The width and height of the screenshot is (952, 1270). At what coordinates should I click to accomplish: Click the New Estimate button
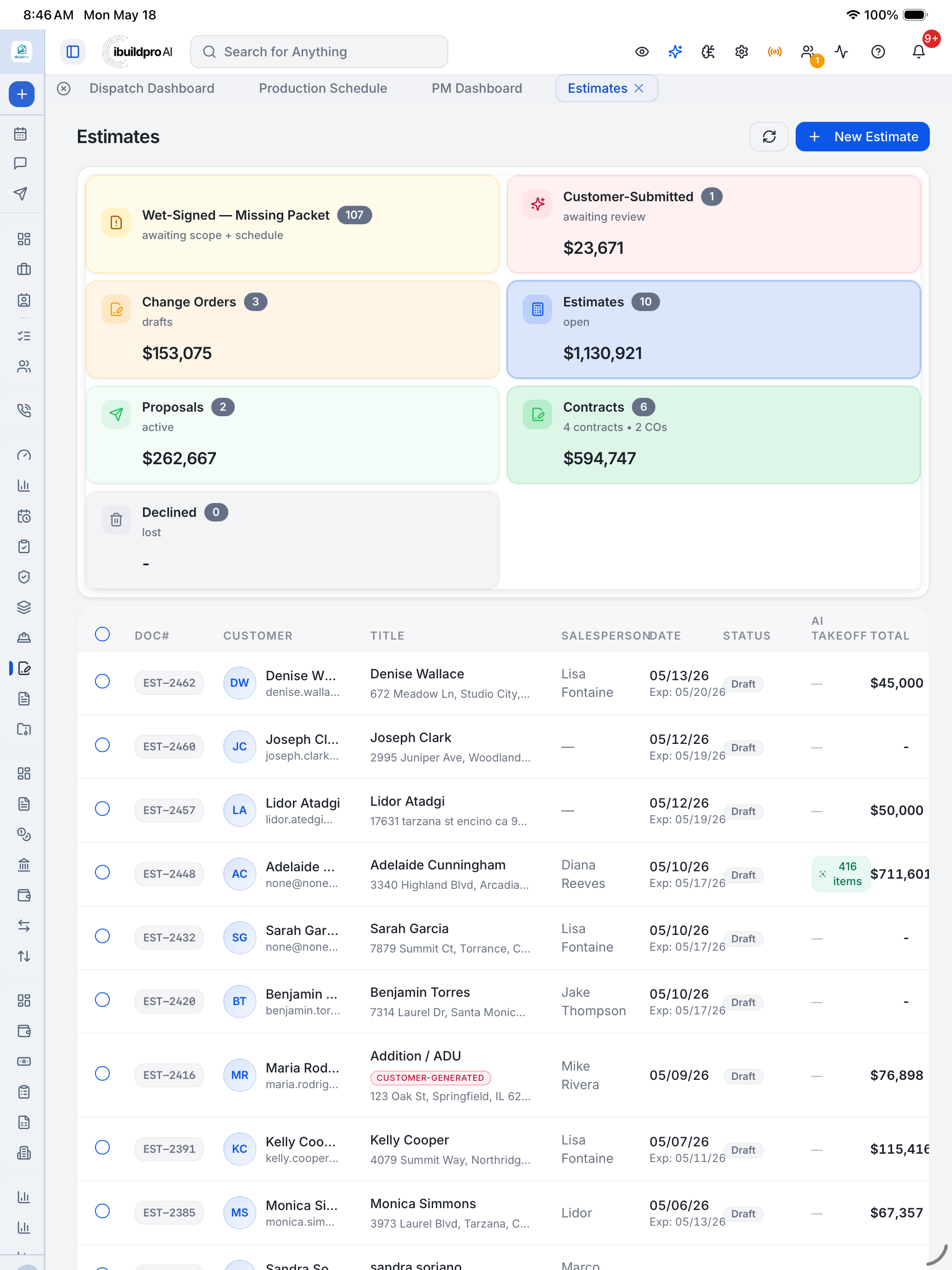point(863,137)
